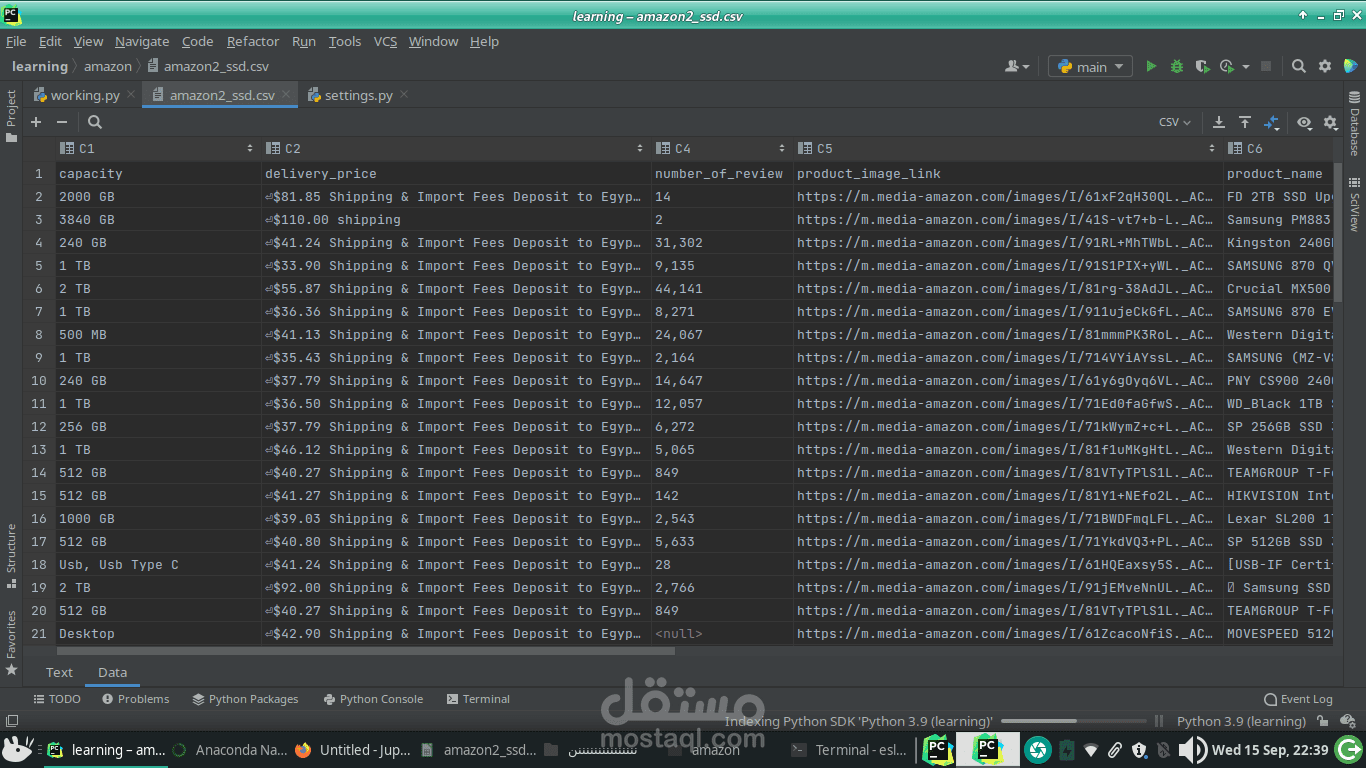This screenshot has width=1366, height=768.
Task: Open the Navigate menu
Action: click(142, 41)
